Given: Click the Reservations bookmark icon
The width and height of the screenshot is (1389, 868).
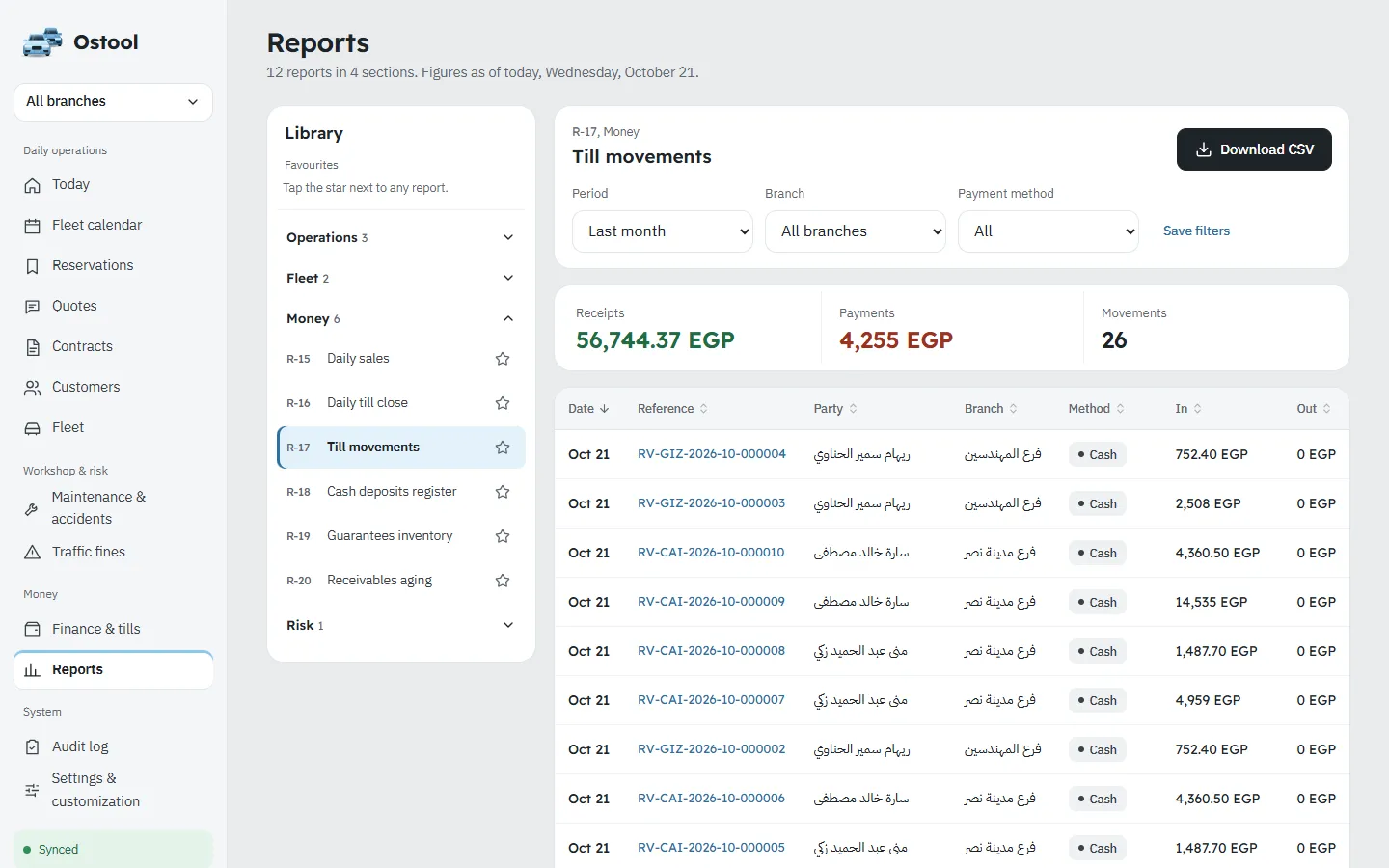Looking at the screenshot, I should (x=33, y=266).
